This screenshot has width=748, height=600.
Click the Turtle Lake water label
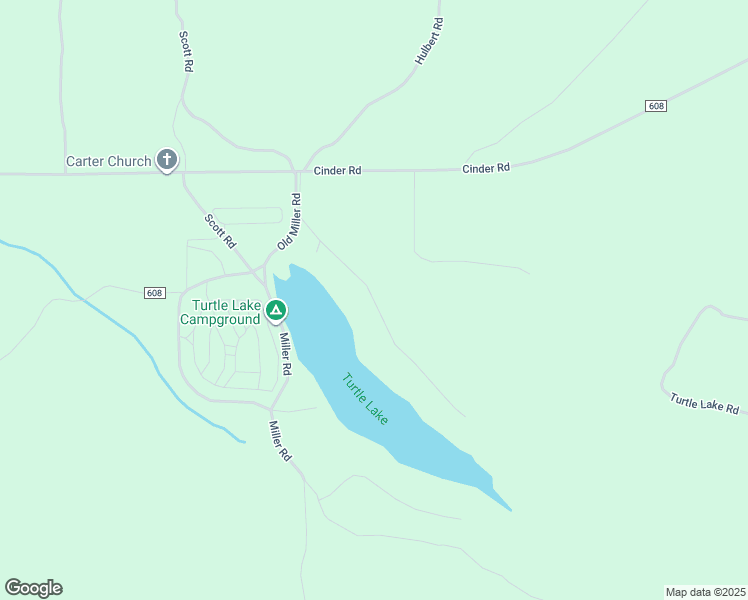click(365, 399)
